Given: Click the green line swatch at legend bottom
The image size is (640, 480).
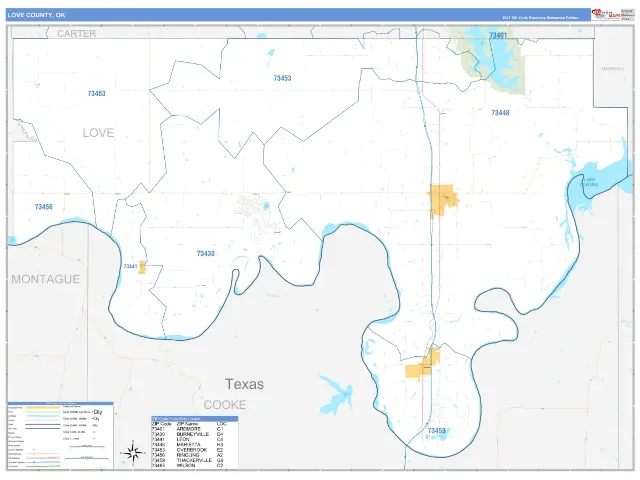Looking at the screenshot, I should pyautogui.click(x=43, y=466).
